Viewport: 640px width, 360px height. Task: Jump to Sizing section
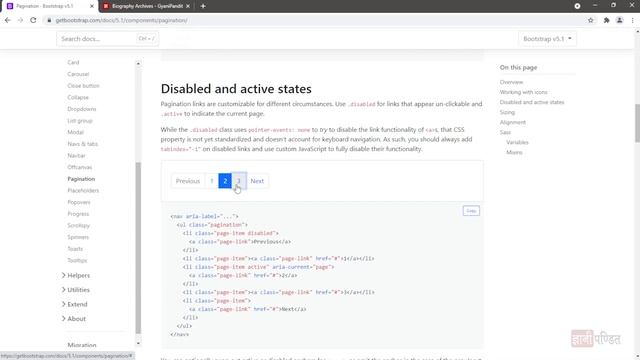(x=507, y=112)
